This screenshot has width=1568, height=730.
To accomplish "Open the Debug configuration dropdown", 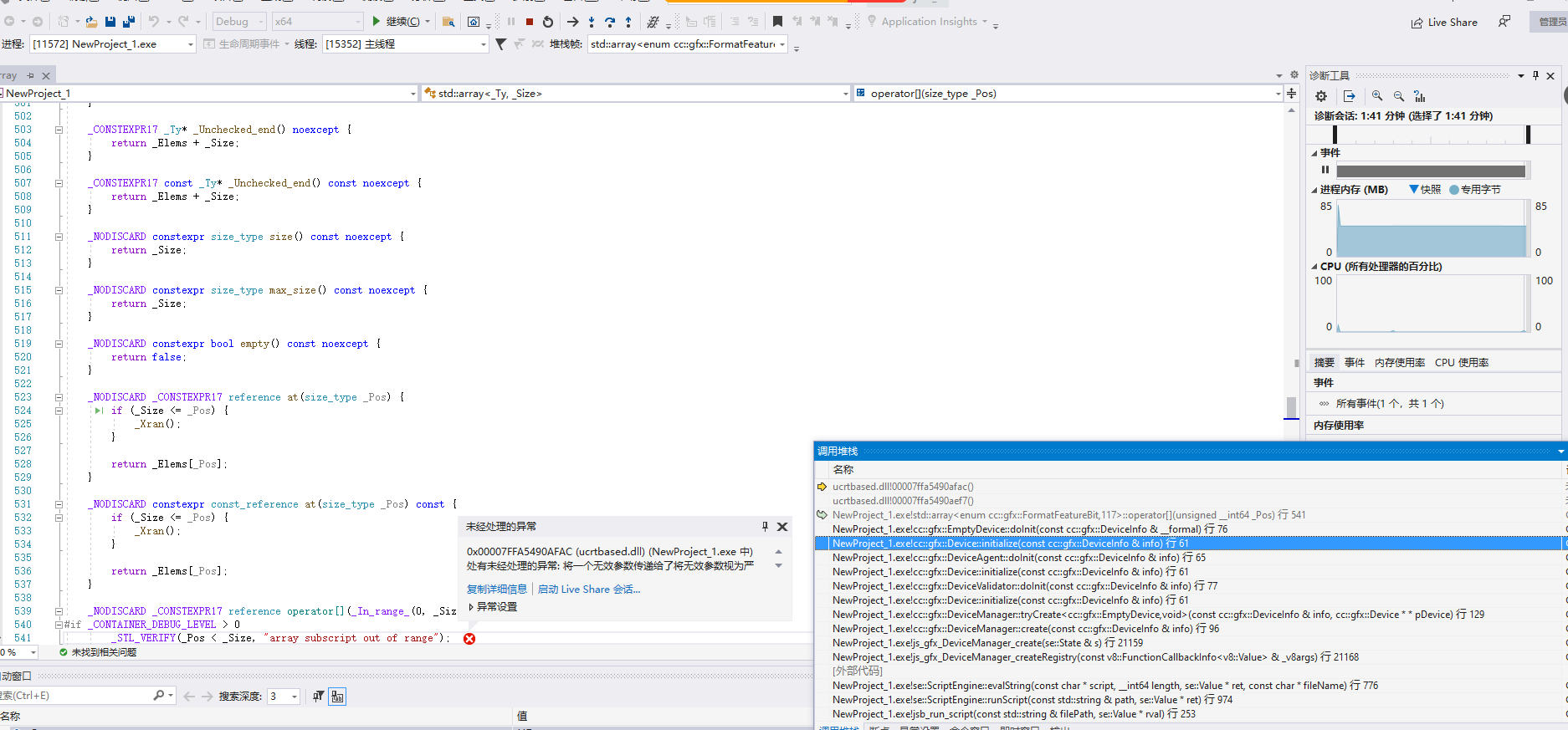I will [x=238, y=22].
